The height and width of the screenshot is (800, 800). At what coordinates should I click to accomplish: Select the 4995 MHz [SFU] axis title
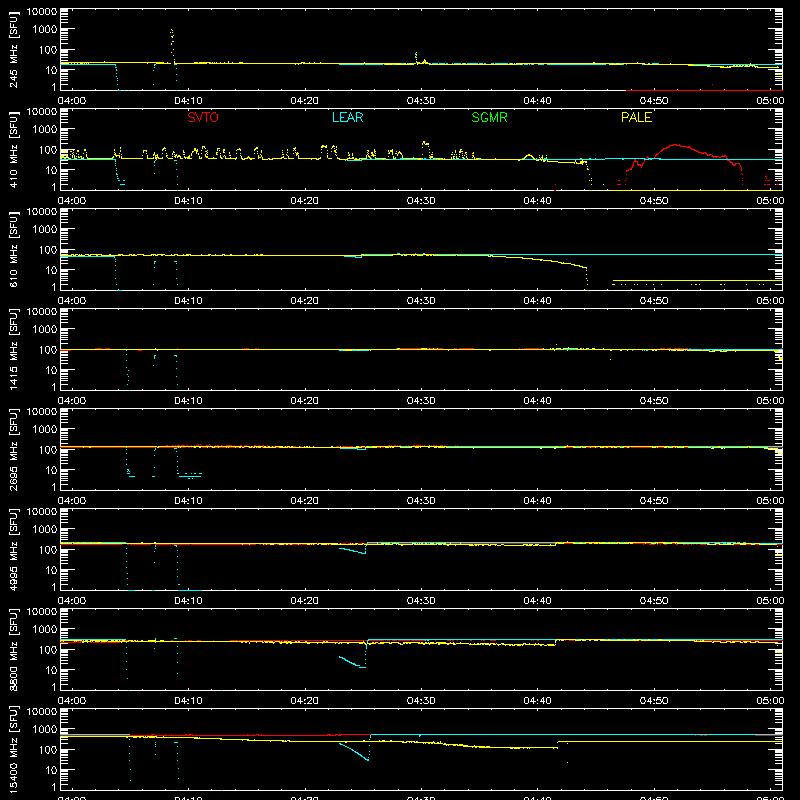[x=13, y=549]
